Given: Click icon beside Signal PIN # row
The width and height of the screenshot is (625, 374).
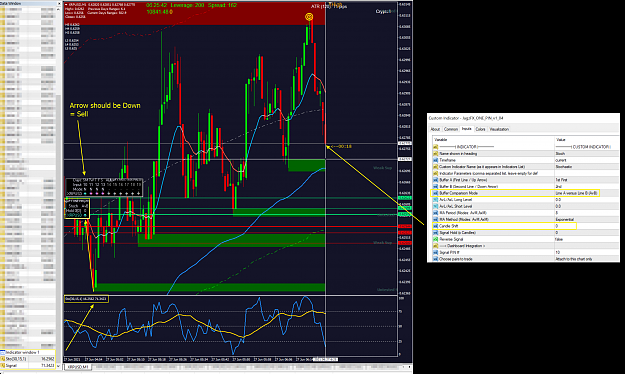Looking at the screenshot, I should [x=436, y=252].
